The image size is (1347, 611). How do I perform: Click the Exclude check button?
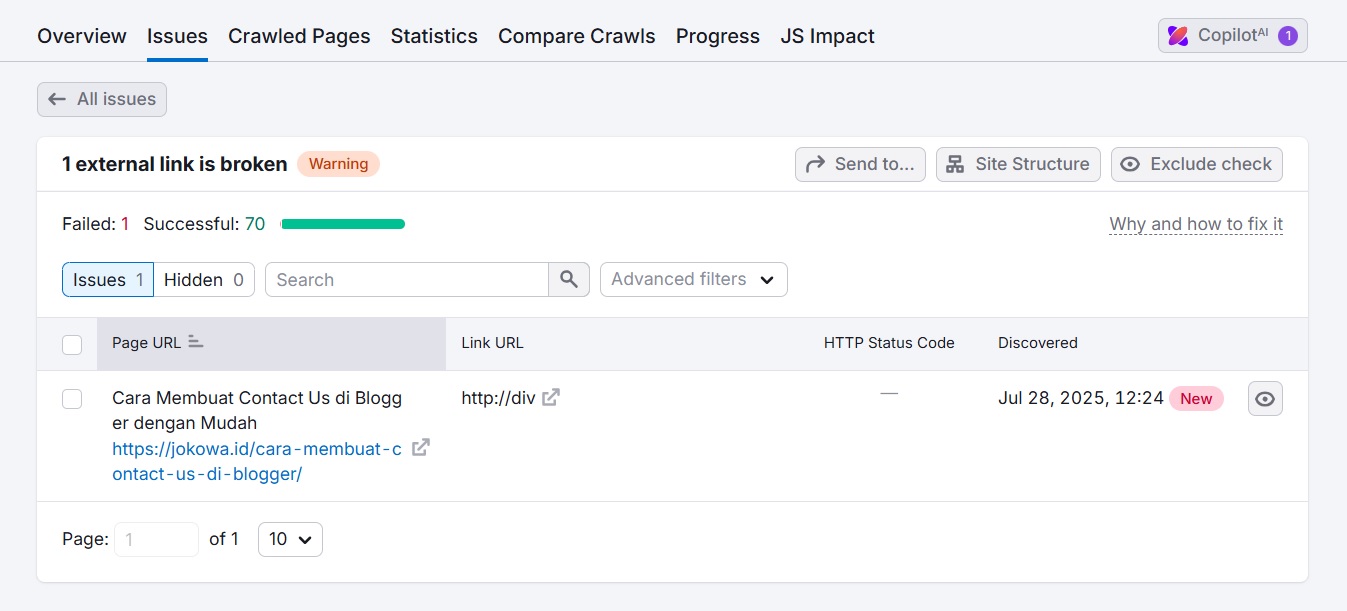[x=1196, y=164]
